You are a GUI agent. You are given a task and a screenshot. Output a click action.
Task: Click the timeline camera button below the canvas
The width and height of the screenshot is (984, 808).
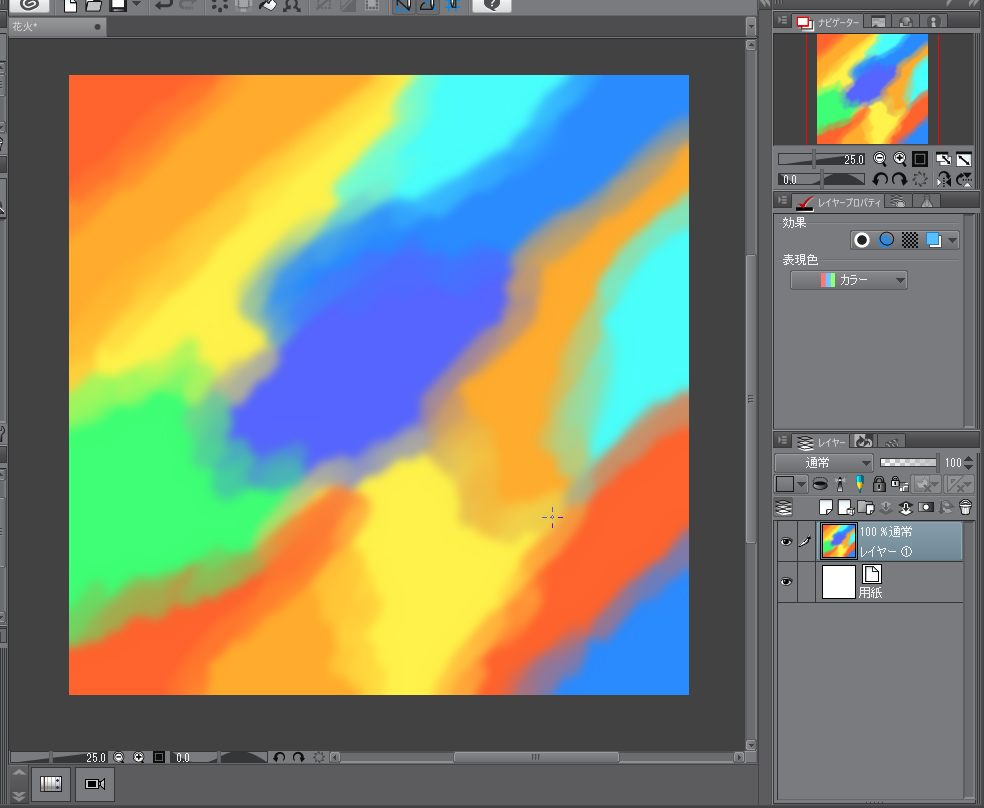coord(95,784)
